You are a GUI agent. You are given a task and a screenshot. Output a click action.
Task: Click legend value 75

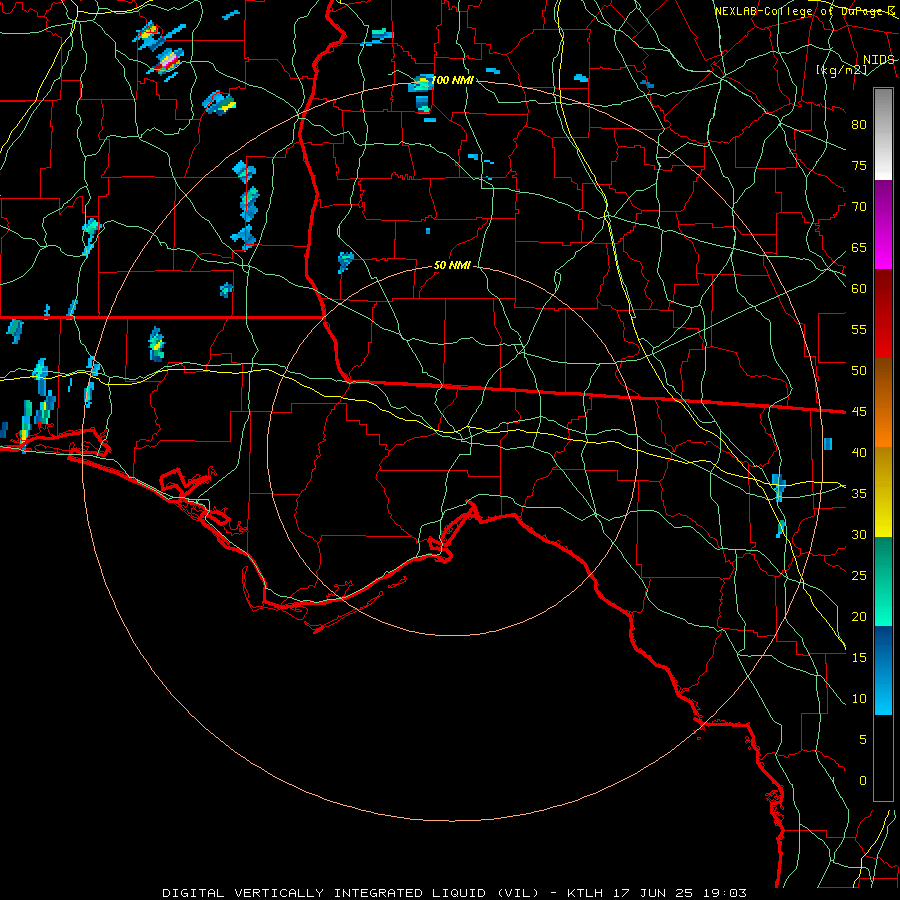(x=859, y=166)
